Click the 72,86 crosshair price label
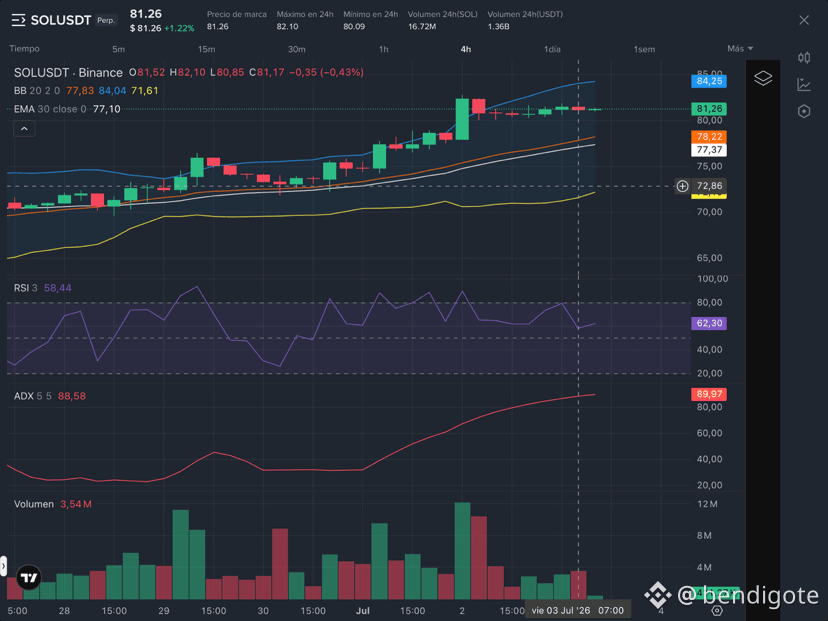This screenshot has height=621, width=828. point(709,186)
